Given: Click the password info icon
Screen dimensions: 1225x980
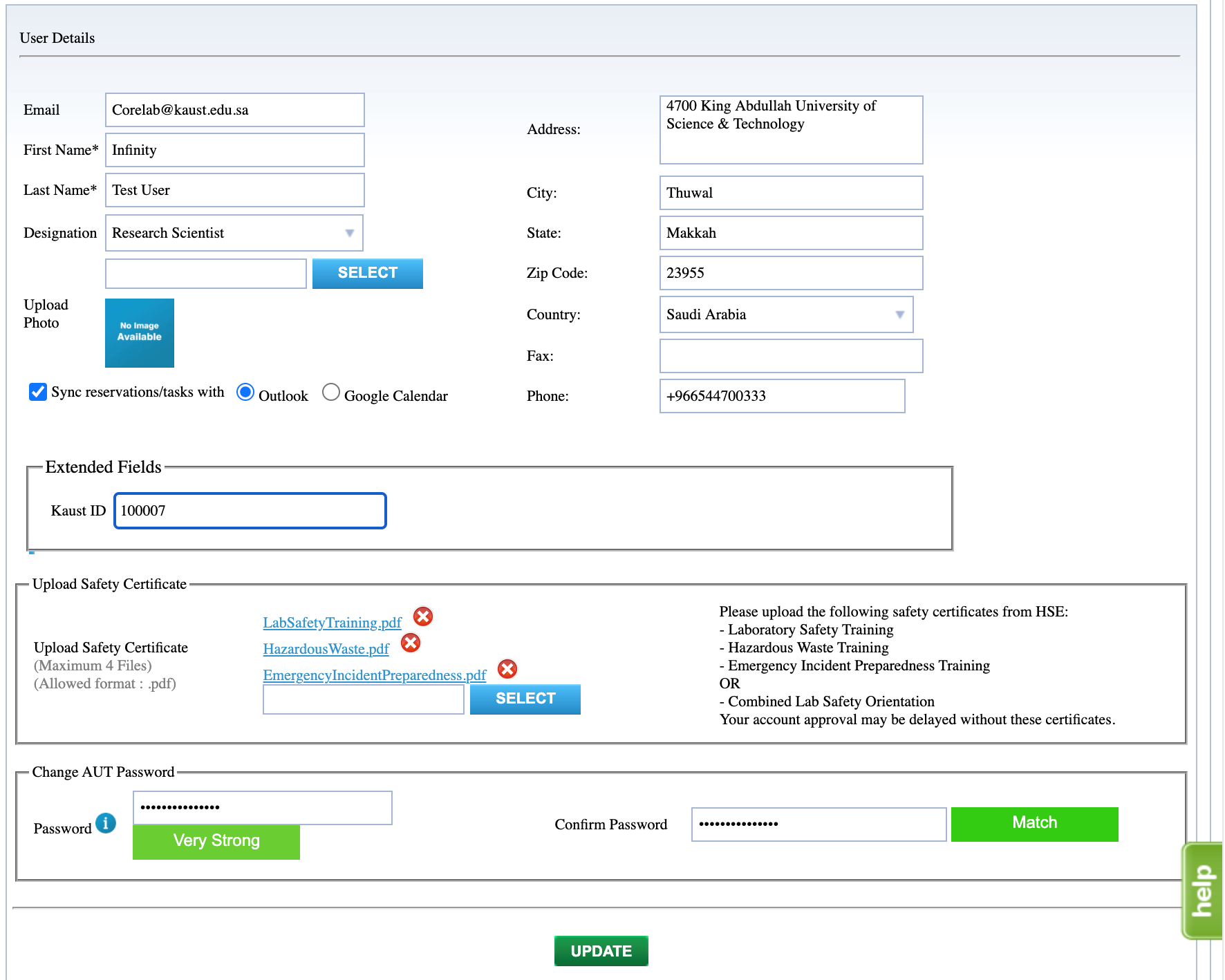Looking at the screenshot, I should [106, 823].
